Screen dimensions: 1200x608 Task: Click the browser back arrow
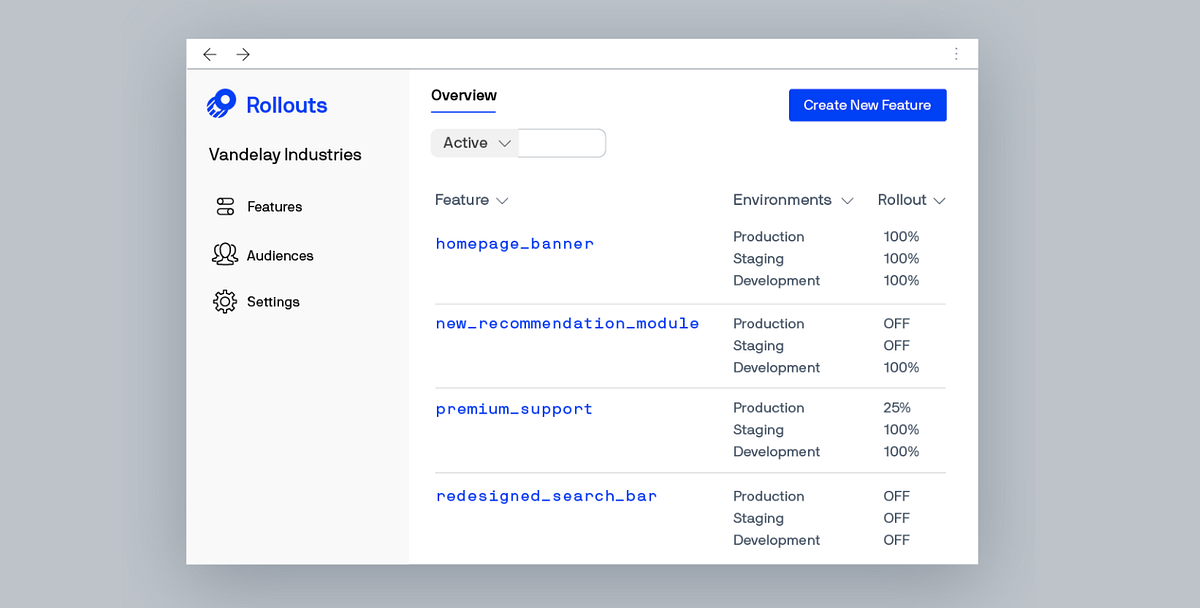coord(209,54)
